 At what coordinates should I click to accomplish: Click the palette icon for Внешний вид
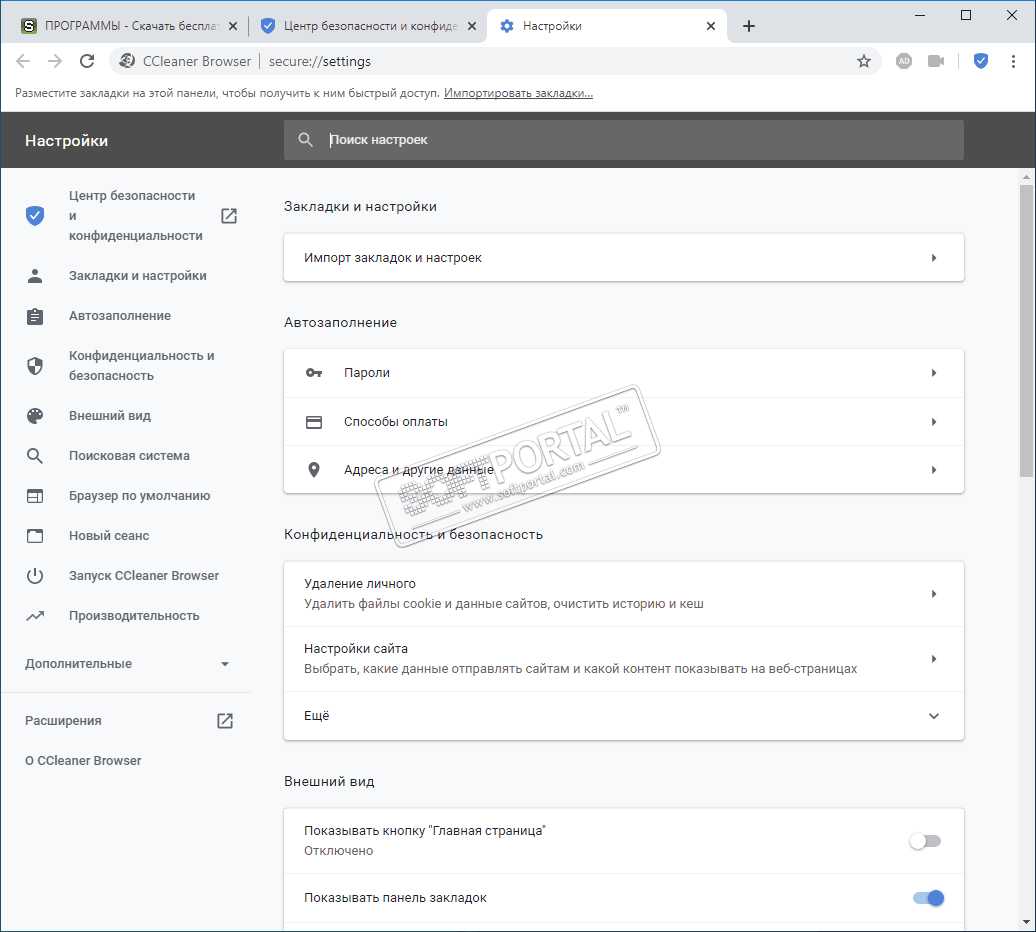pyautogui.click(x=35, y=416)
